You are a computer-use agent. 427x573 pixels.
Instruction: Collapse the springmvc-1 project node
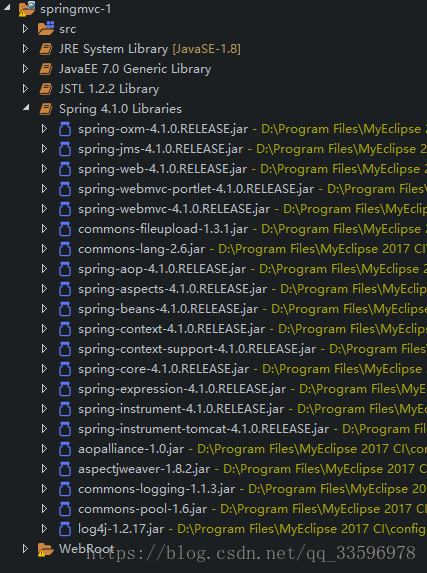(x=7, y=7)
